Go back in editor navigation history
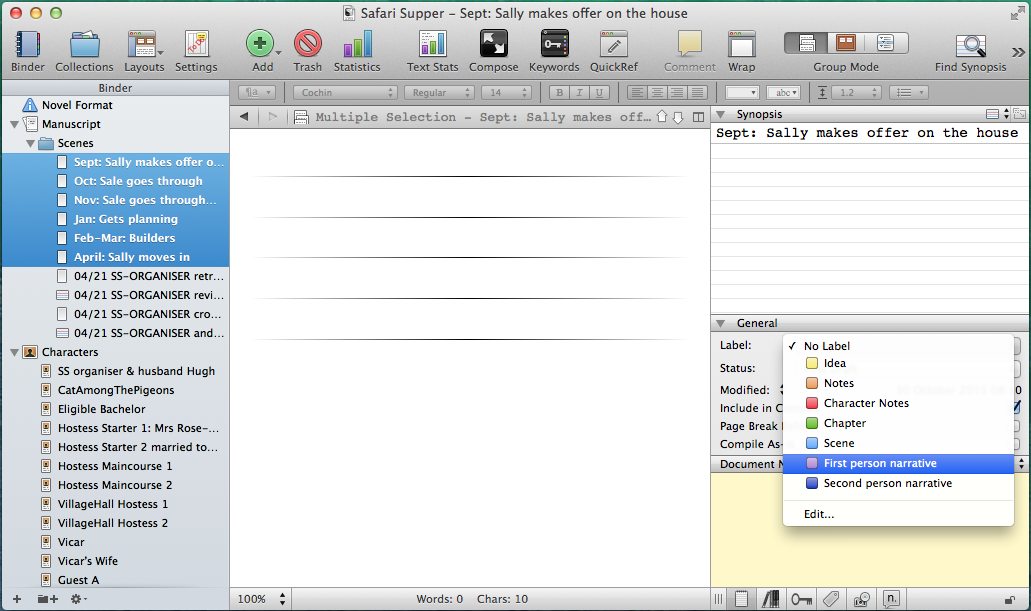The height and width of the screenshot is (611, 1031). point(244,116)
